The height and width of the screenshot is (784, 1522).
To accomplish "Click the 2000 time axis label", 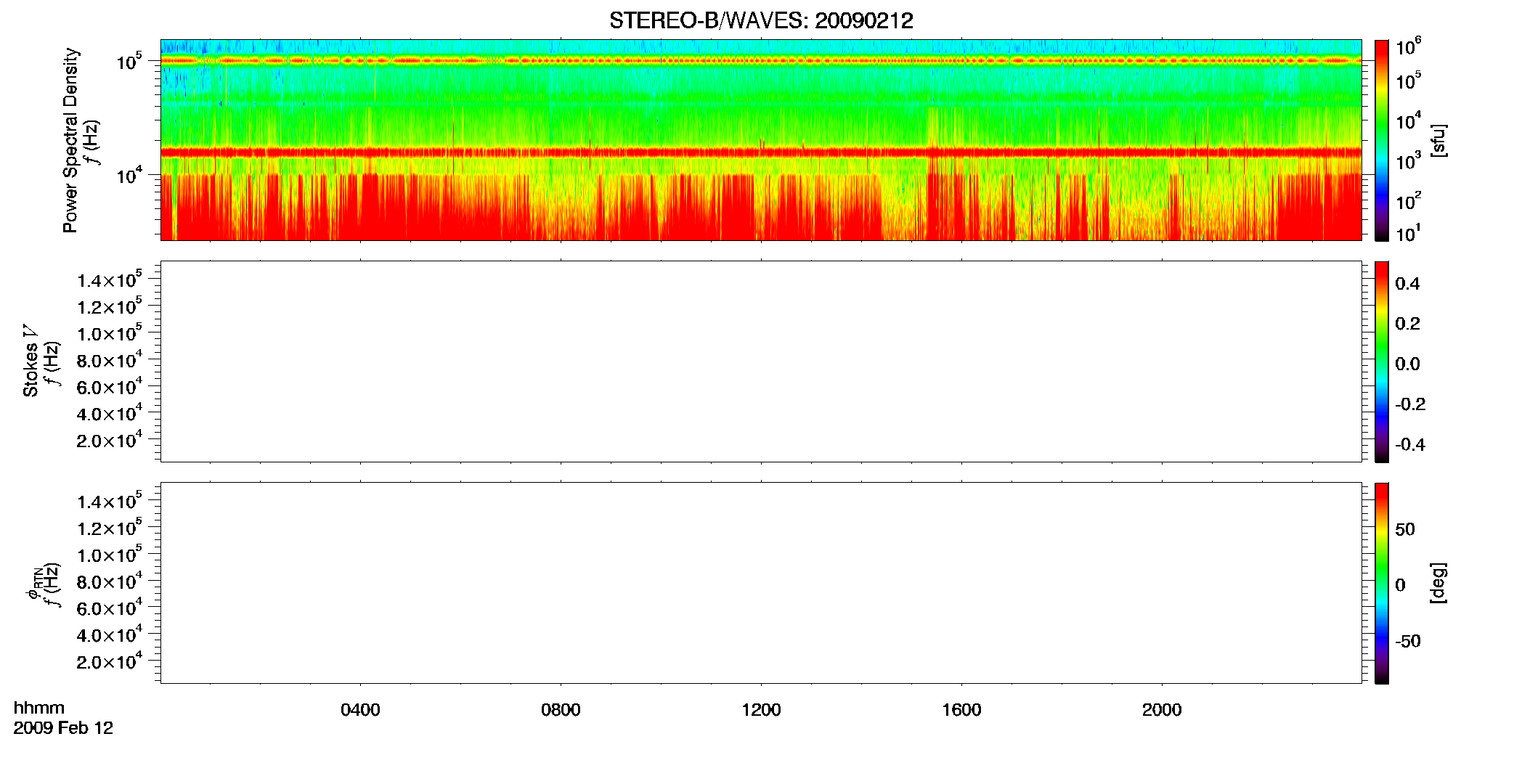I will pos(1162,710).
